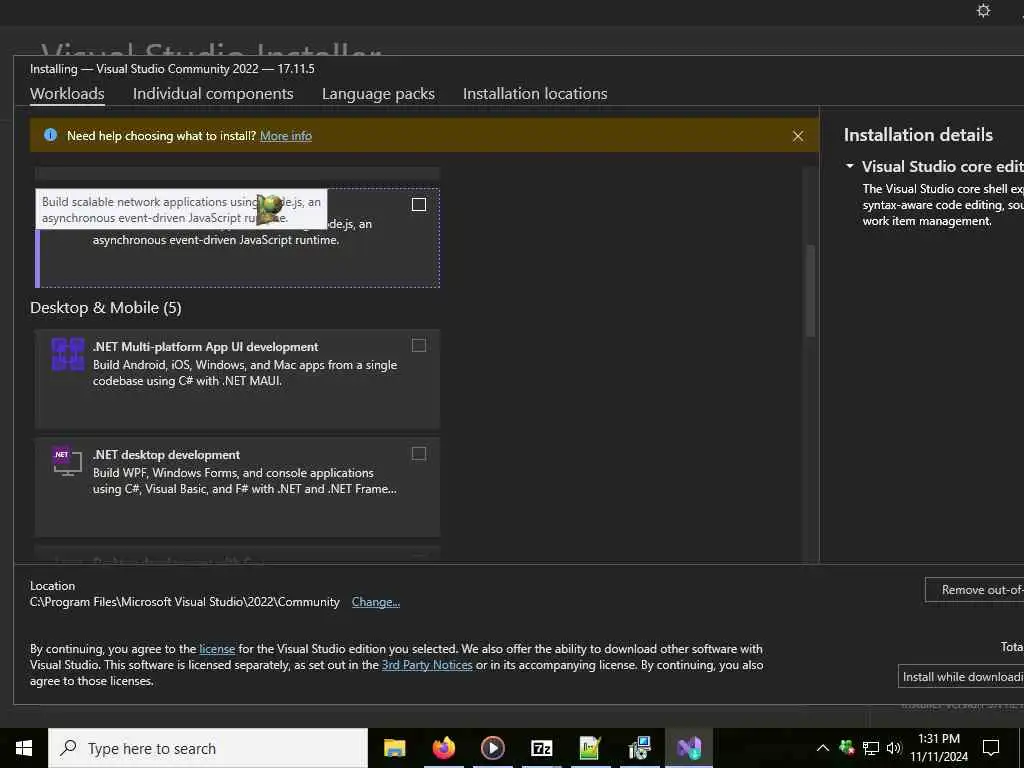Open settings gear in Visual Studio Installer
The height and width of the screenshot is (768, 1024).
(983, 10)
